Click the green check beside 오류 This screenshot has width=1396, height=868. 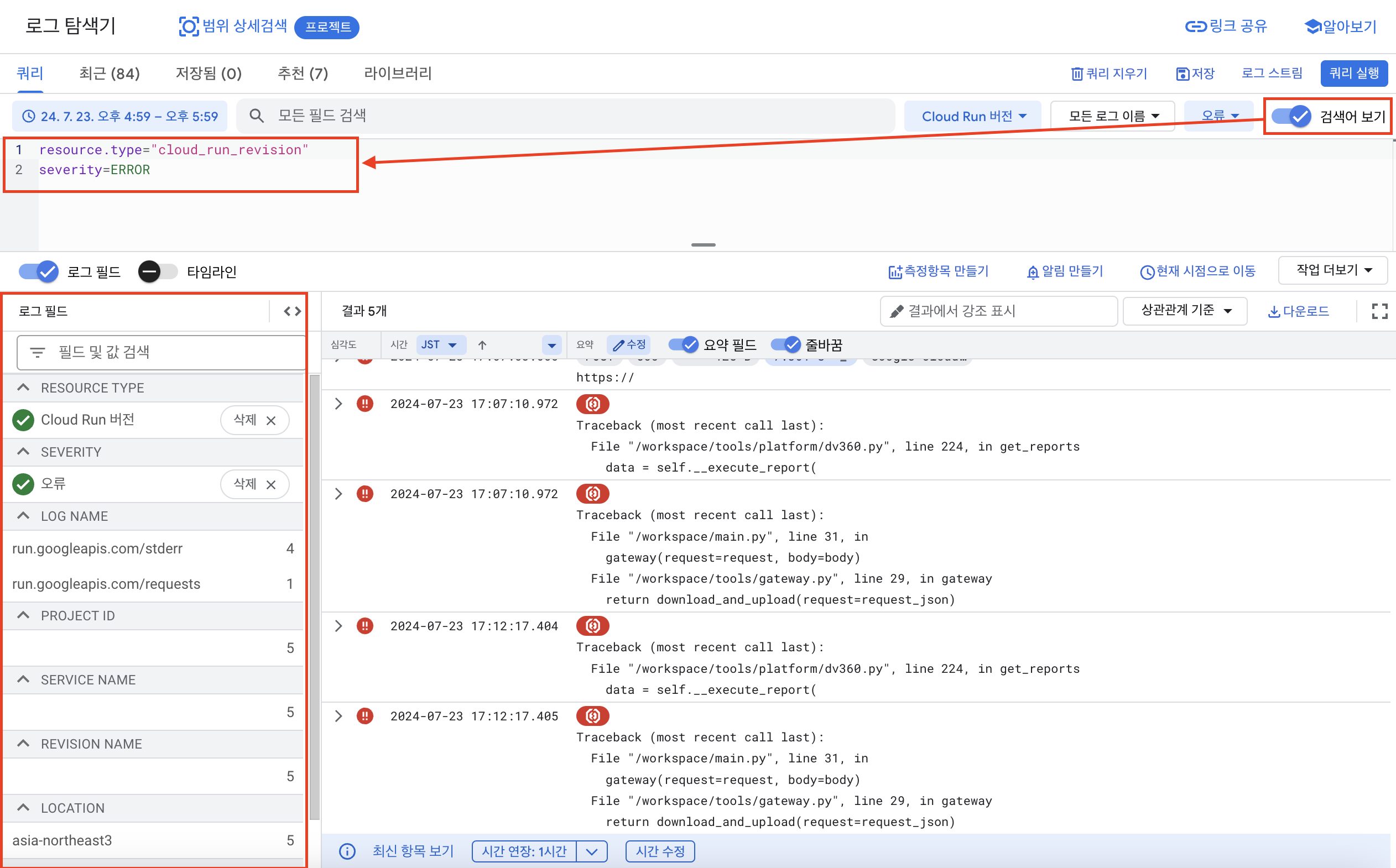click(x=23, y=484)
